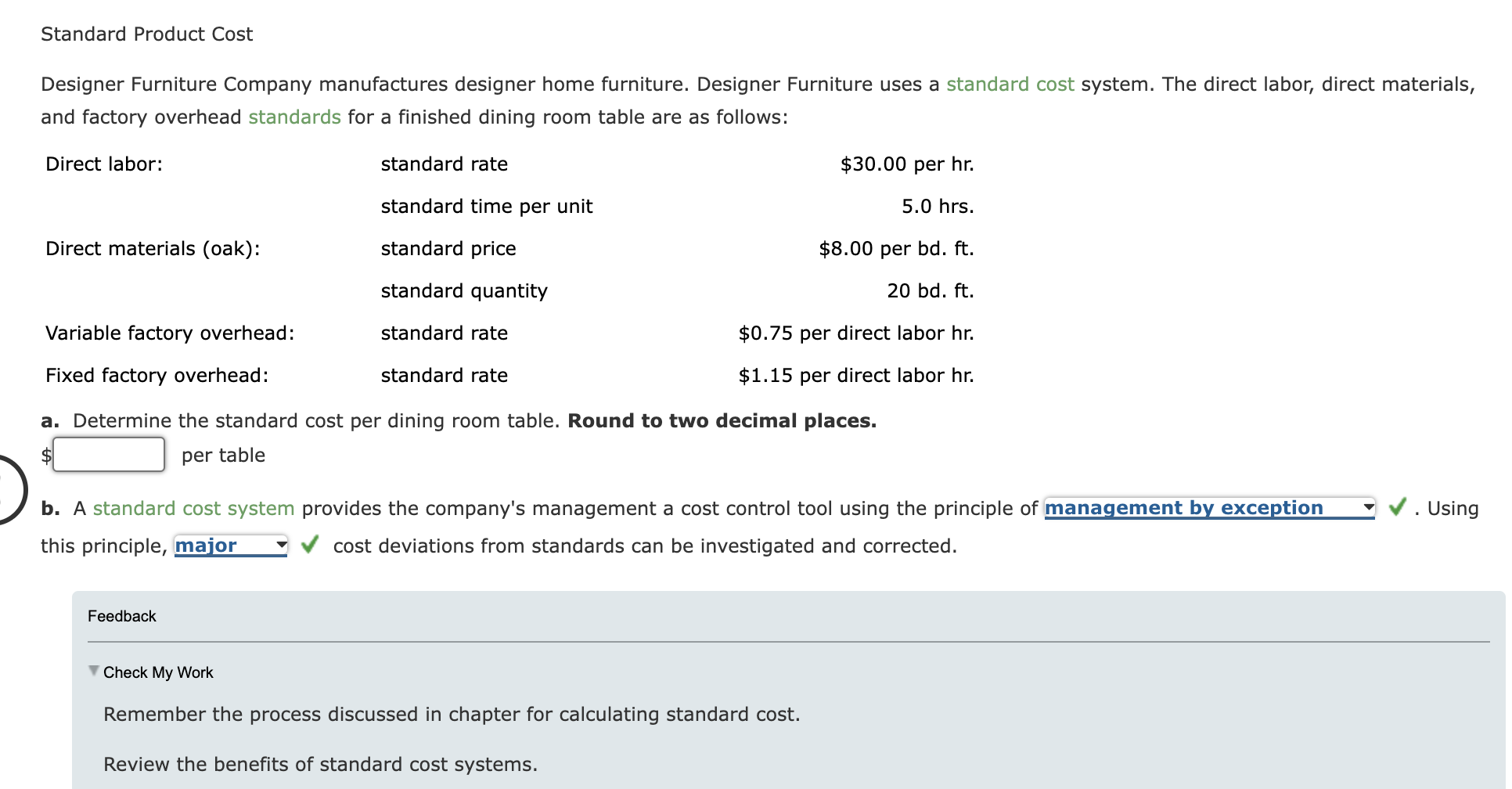Click the Review the benefits hint text
Viewport: 1512px width, 789px height.
point(321,764)
